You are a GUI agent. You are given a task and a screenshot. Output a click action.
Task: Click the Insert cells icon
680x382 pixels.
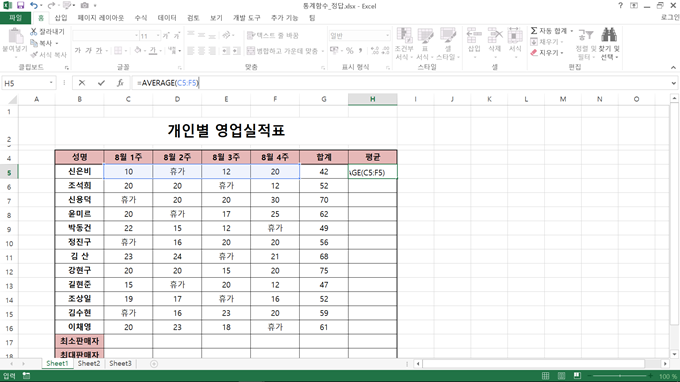coord(474,35)
